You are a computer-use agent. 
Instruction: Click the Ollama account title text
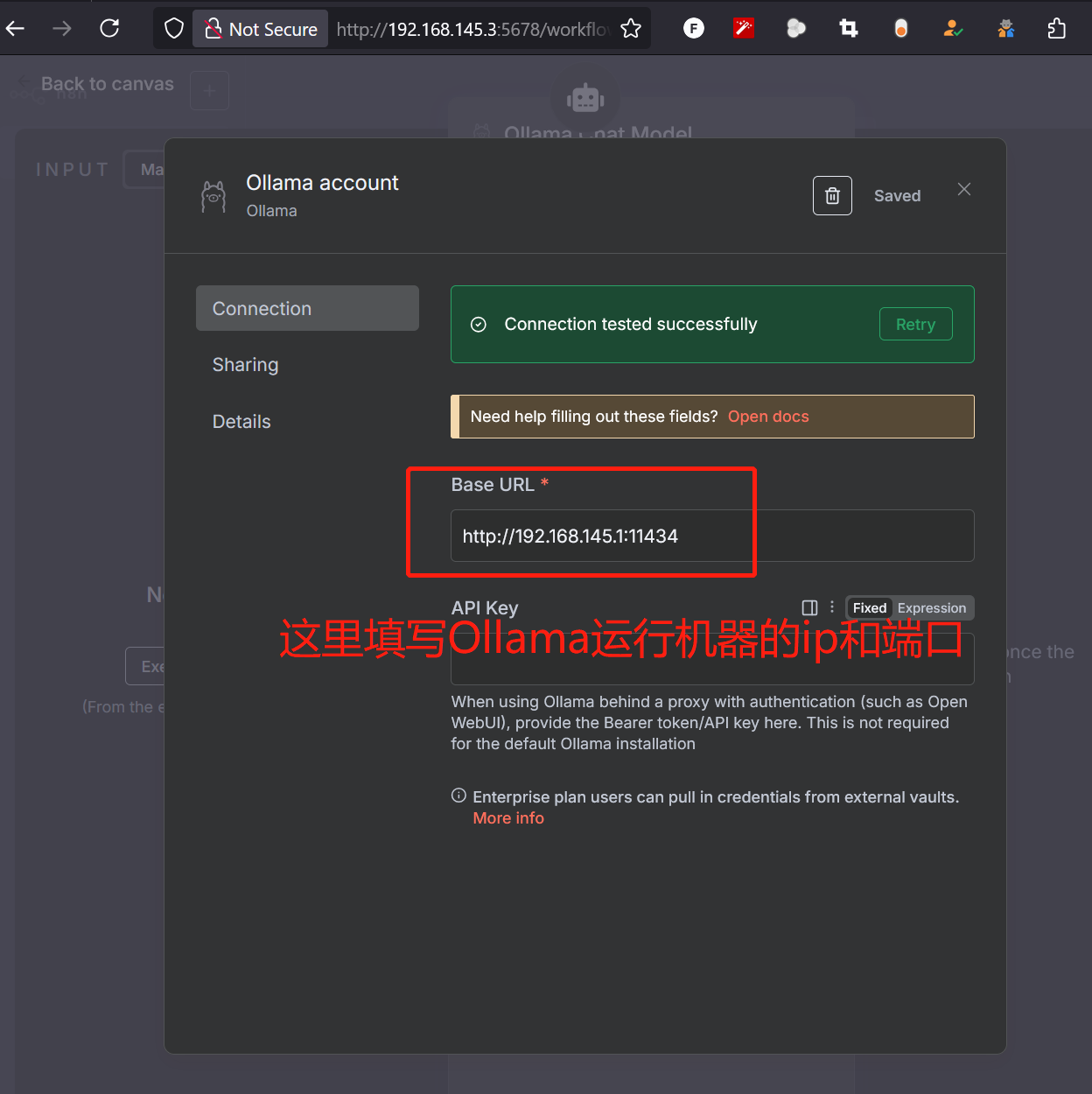[322, 182]
